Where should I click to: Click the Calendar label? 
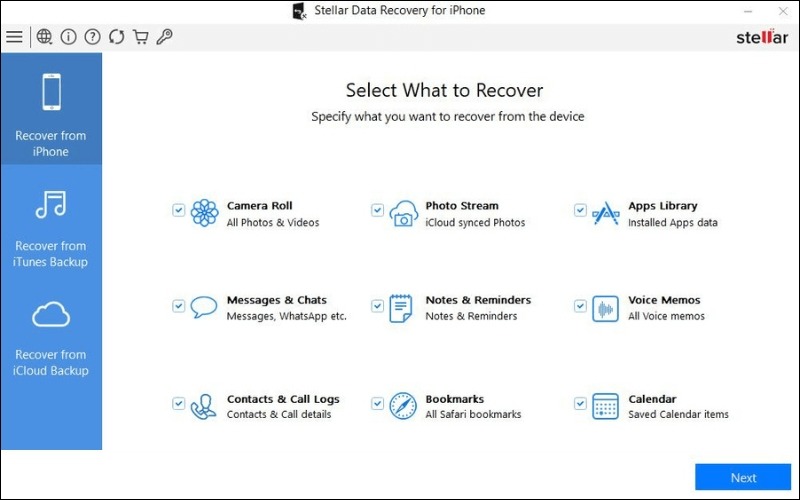(x=652, y=399)
